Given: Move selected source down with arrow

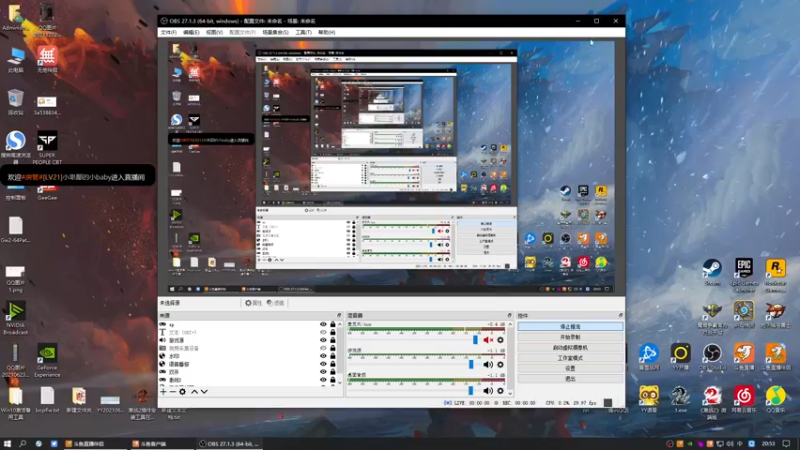Looking at the screenshot, I should tap(204, 392).
